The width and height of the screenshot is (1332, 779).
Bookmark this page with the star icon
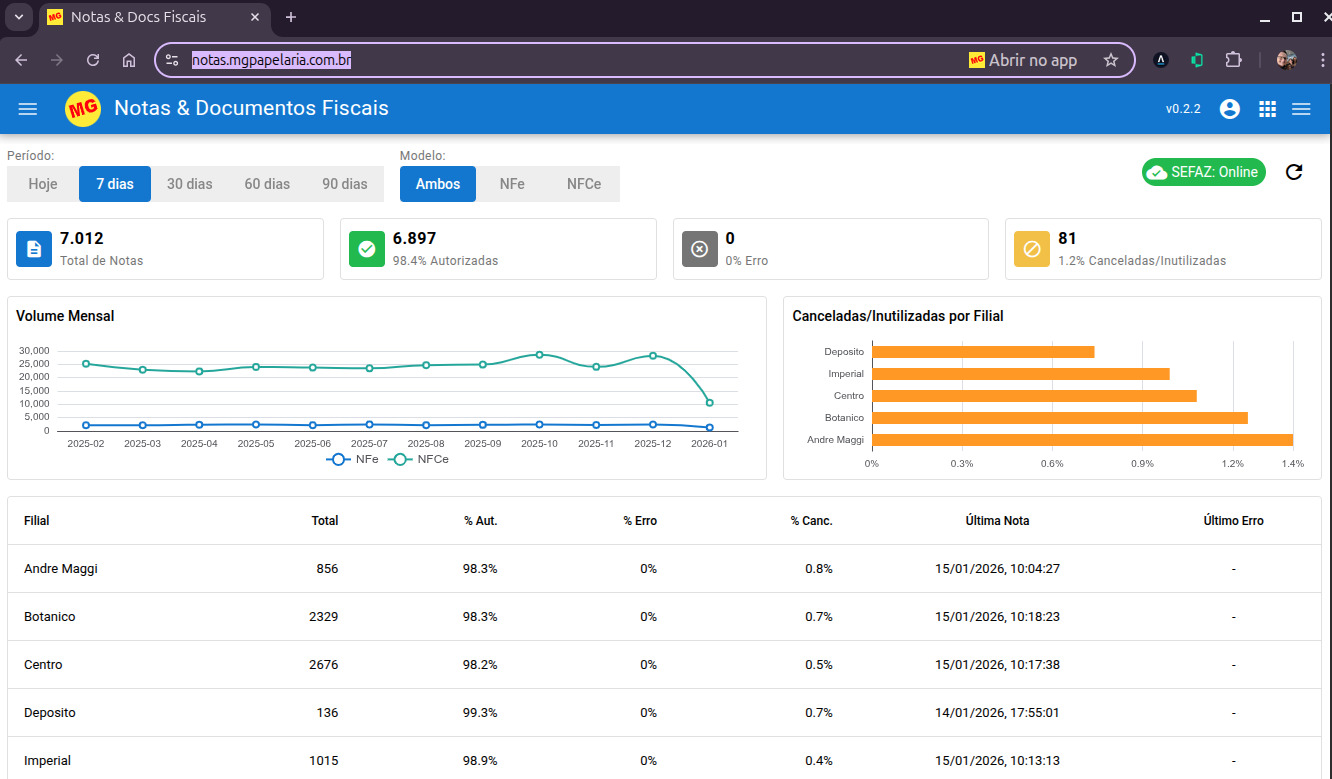coord(1110,60)
